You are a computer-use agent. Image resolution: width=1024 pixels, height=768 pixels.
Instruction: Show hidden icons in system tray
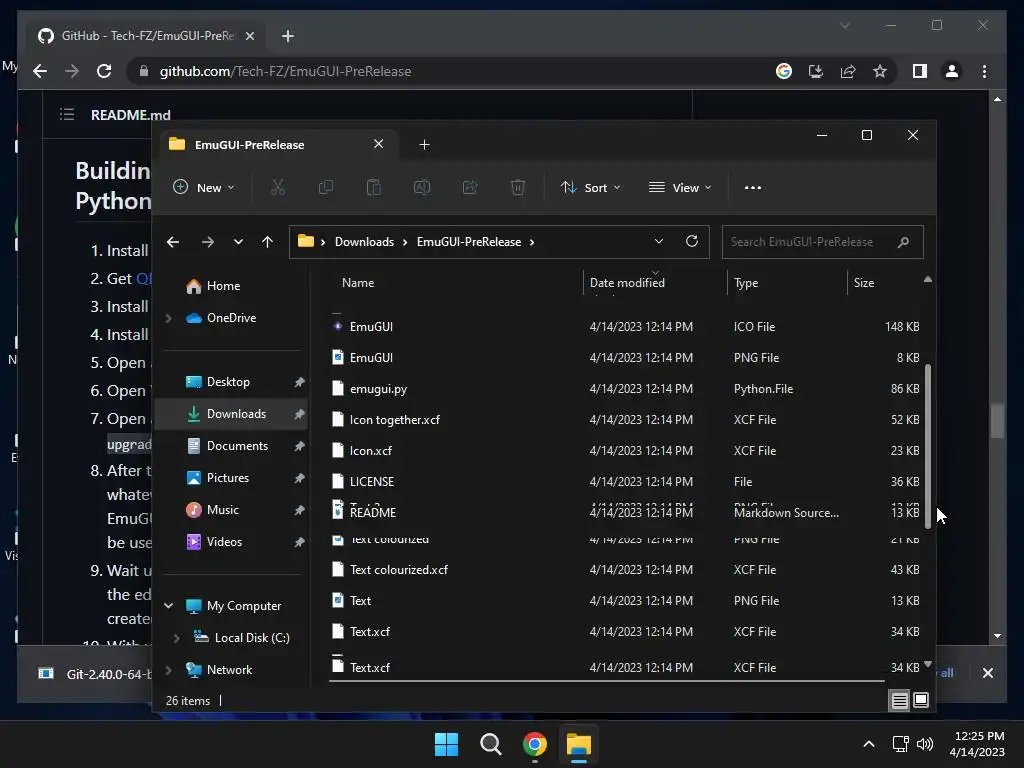click(x=869, y=744)
